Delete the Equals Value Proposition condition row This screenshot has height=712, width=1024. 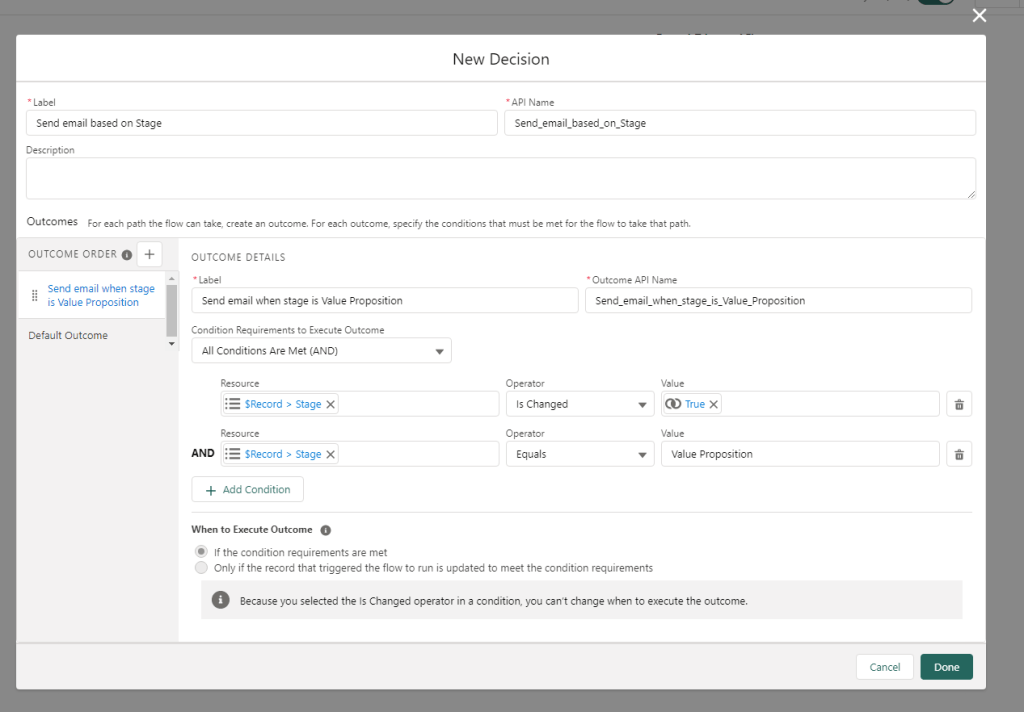click(958, 454)
